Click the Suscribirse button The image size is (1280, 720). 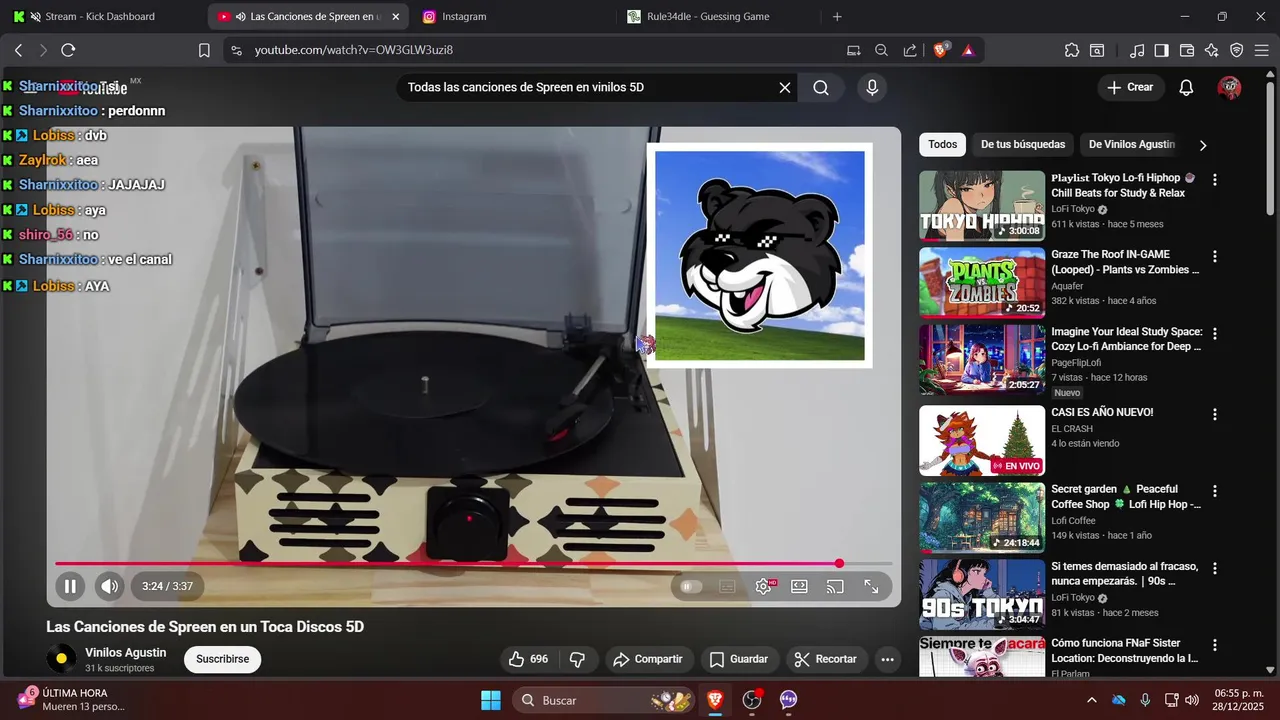tap(222, 659)
